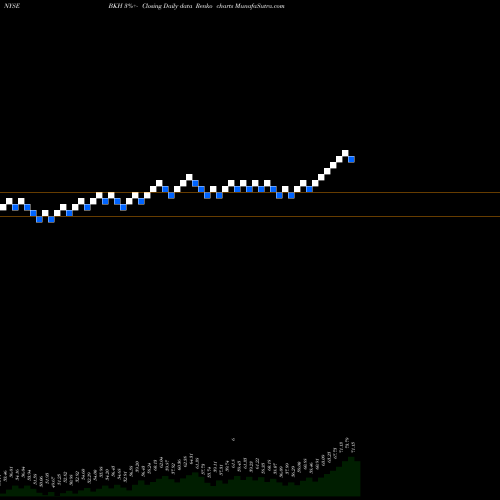Select the highest white Renko brick
Screen dimensions: 500x500
(x=345, y=153)
